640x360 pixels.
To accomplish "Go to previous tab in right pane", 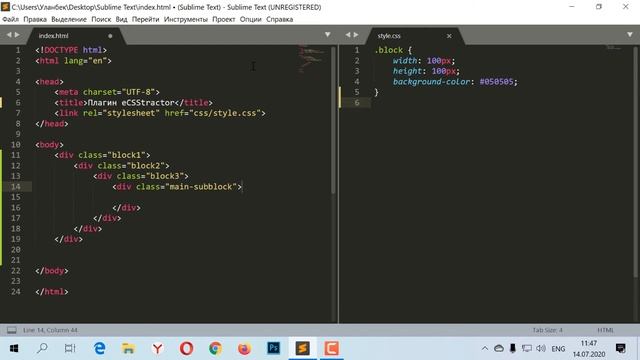I will click(x=348, y=35).
